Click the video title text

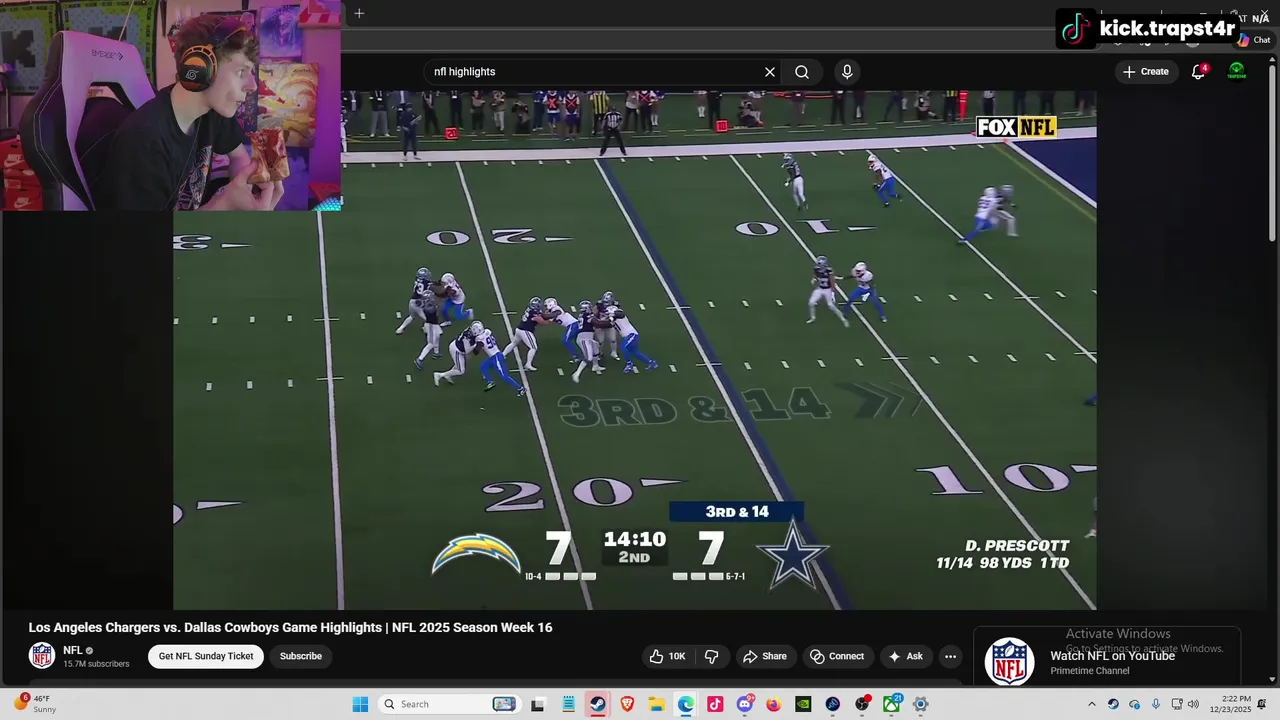pos(290,627)
